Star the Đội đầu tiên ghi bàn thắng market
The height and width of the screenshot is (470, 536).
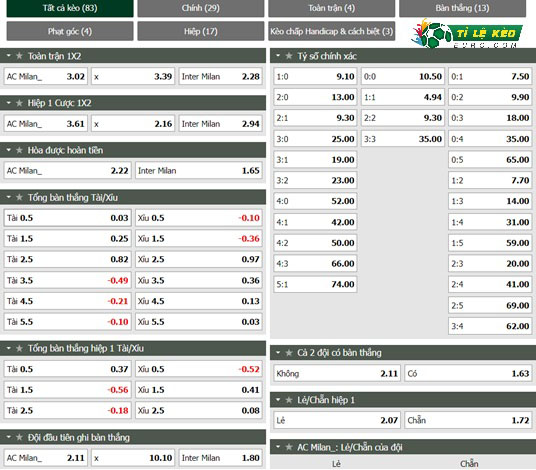point(19,437)
